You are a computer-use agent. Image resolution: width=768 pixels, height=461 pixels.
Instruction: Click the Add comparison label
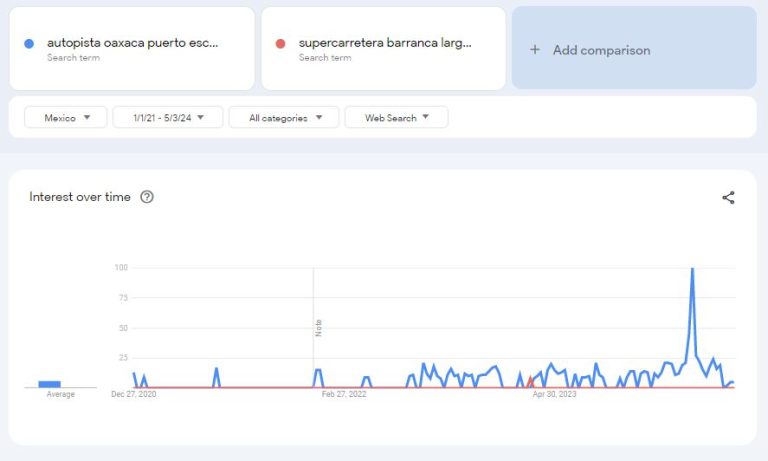[601, 50]
